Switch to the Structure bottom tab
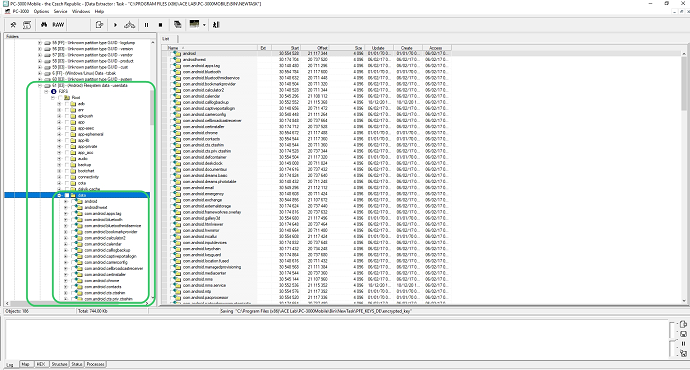 click(x=59, y=364)
